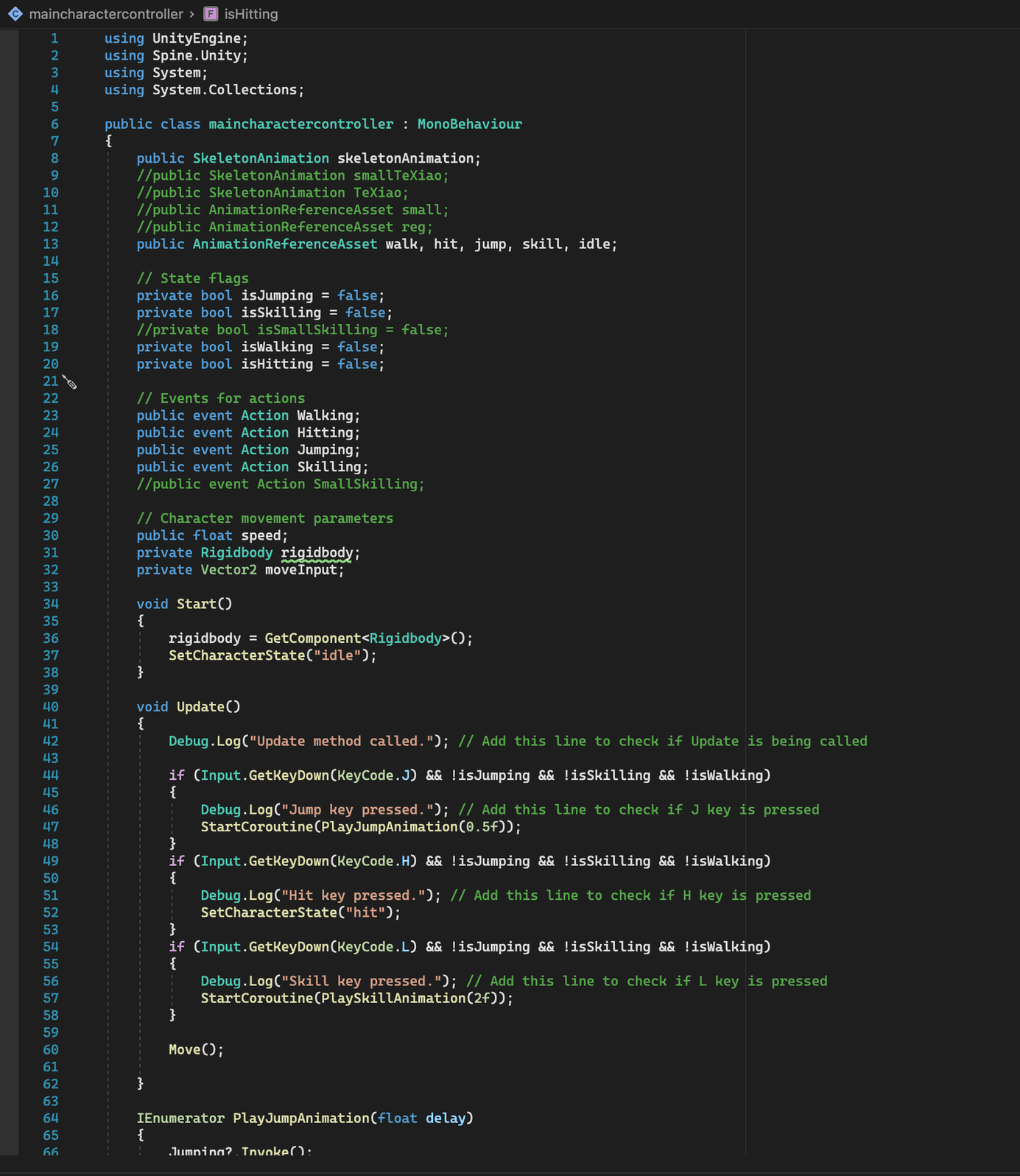Screen dimensions: 1020x1176
Task: Click the 'Skilling' event name on line 26
Action: (329, 467)
